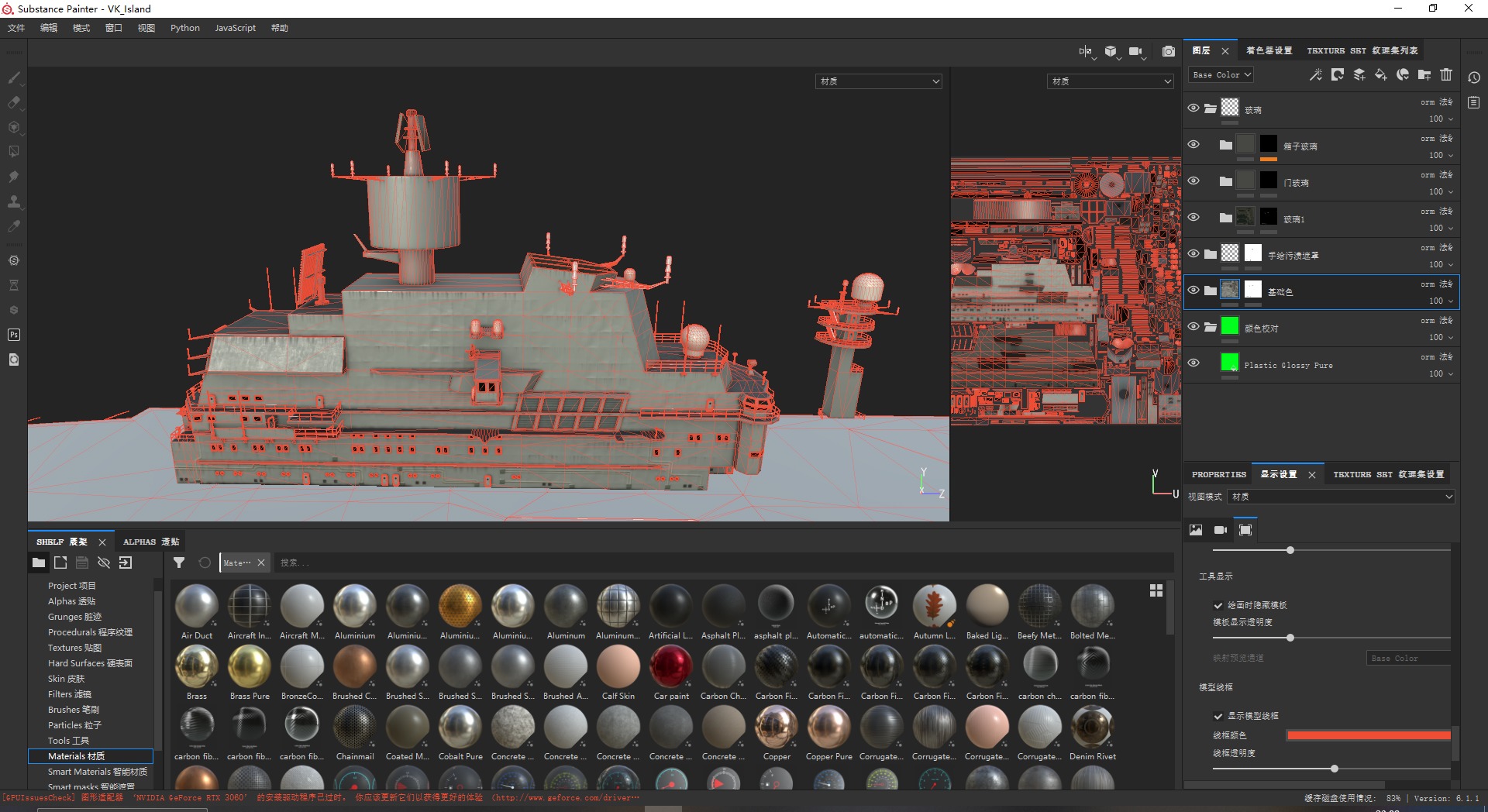Click the shelf filter funnel icon
Screen dimensions: 1488x812
[179, 563]
